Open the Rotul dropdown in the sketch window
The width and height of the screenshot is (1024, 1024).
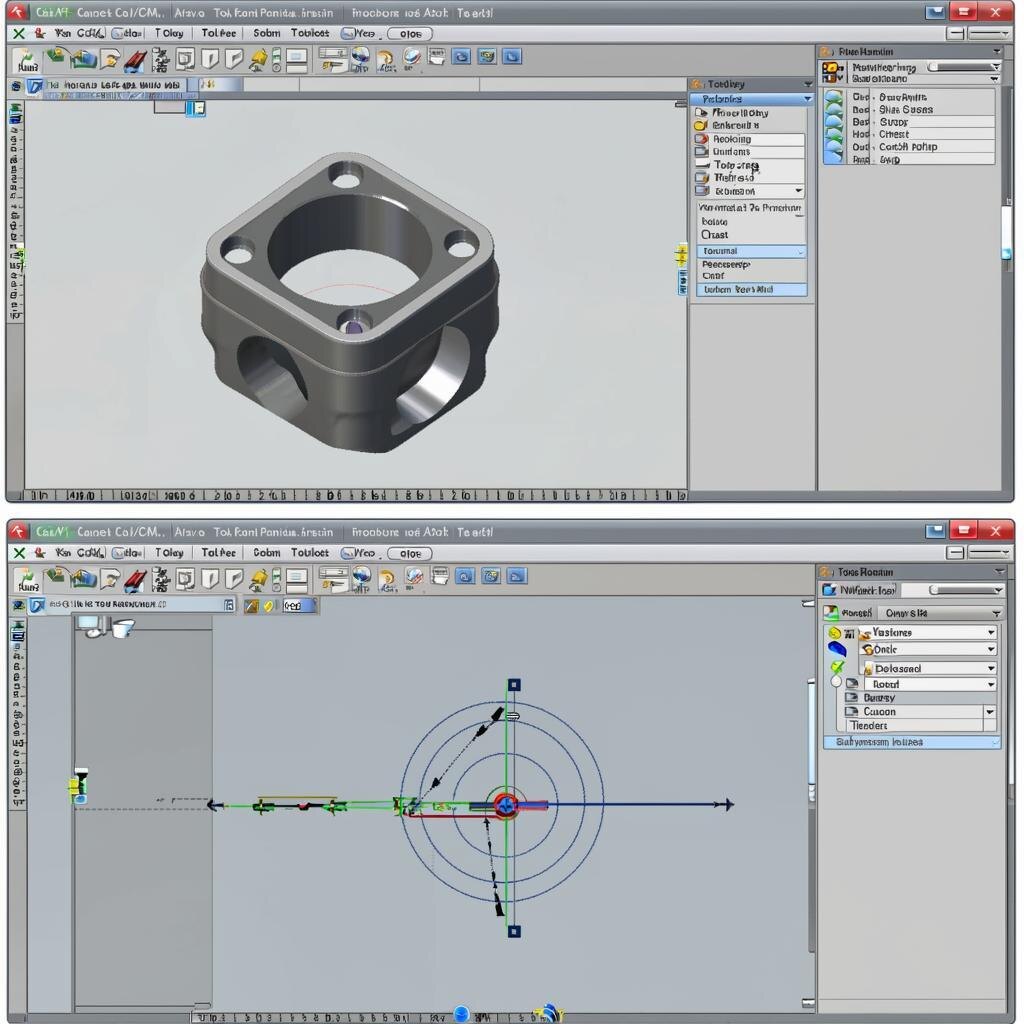click(x=930, y=684)
